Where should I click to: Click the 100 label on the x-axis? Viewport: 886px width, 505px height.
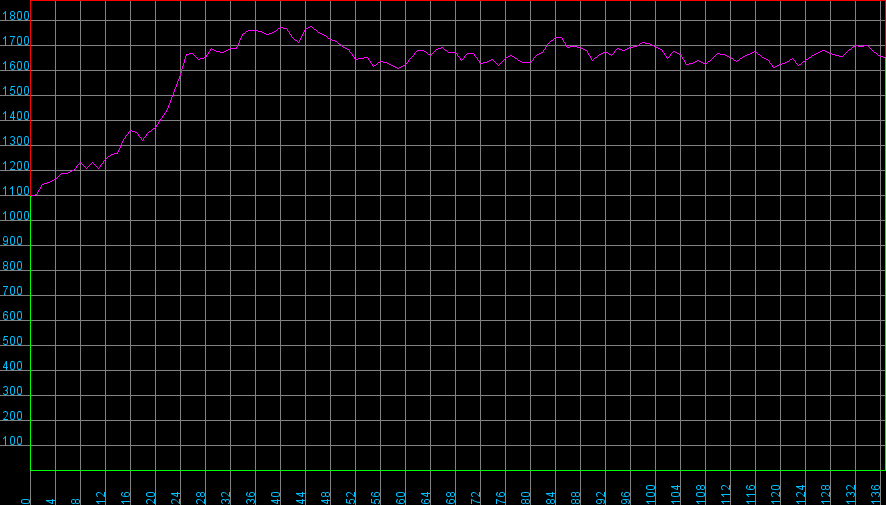tap(651, 492)
